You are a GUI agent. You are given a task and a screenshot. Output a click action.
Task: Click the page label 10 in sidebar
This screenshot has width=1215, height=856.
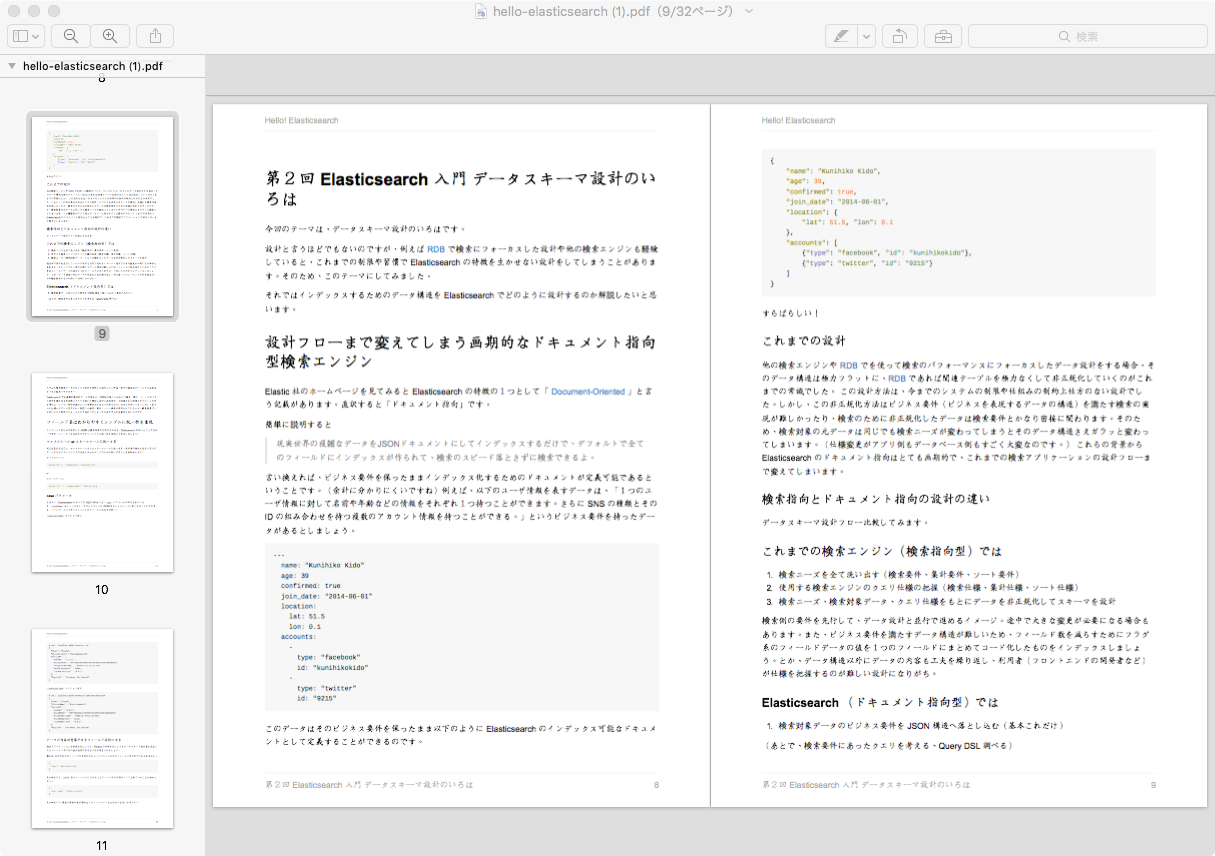point(102,590)
